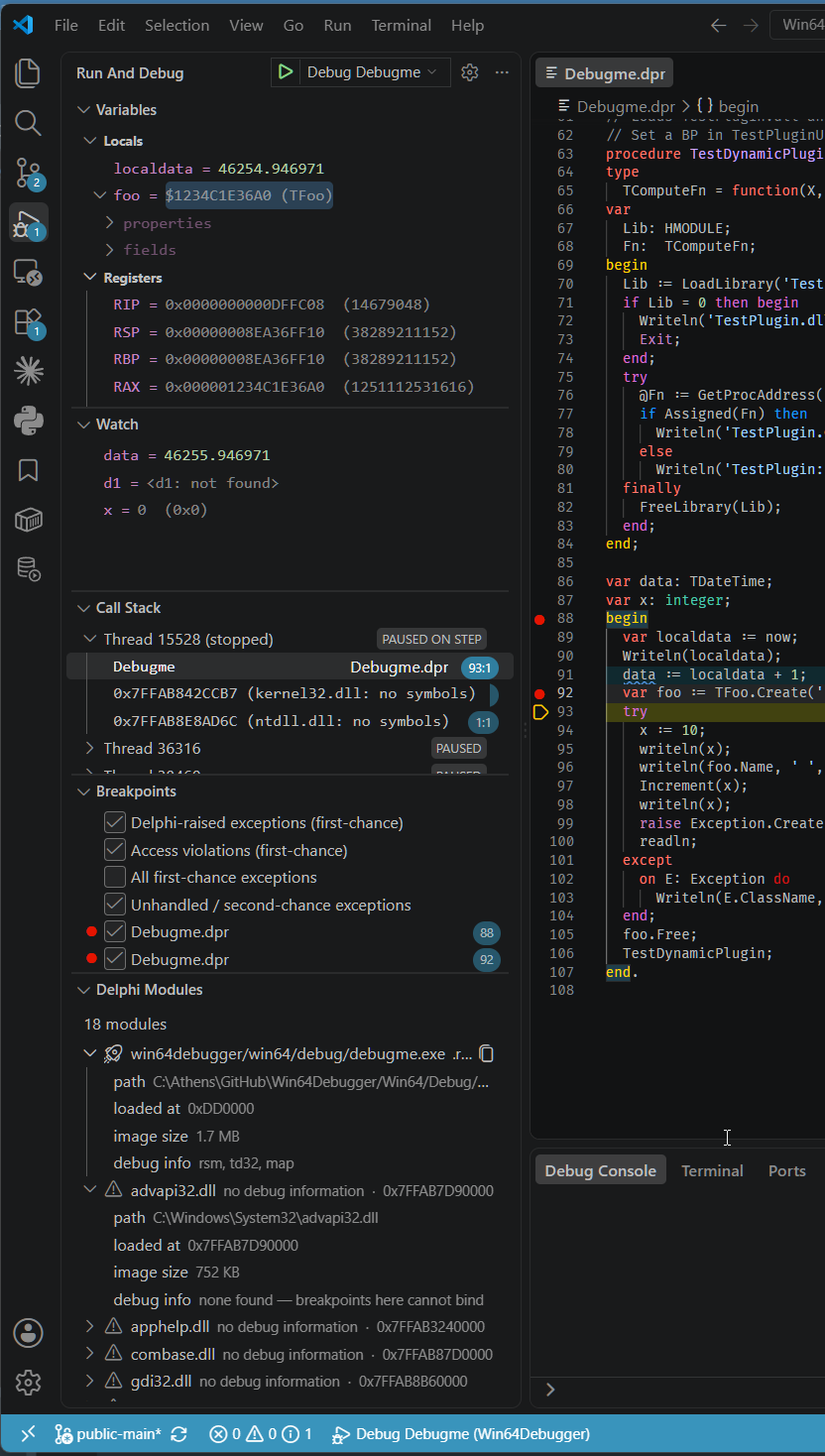The height and width of the screenshot is (1456, 825).
Task: Disable the Debugme.dpr line 88 breakpoint
Action: (x=115, y=931)
